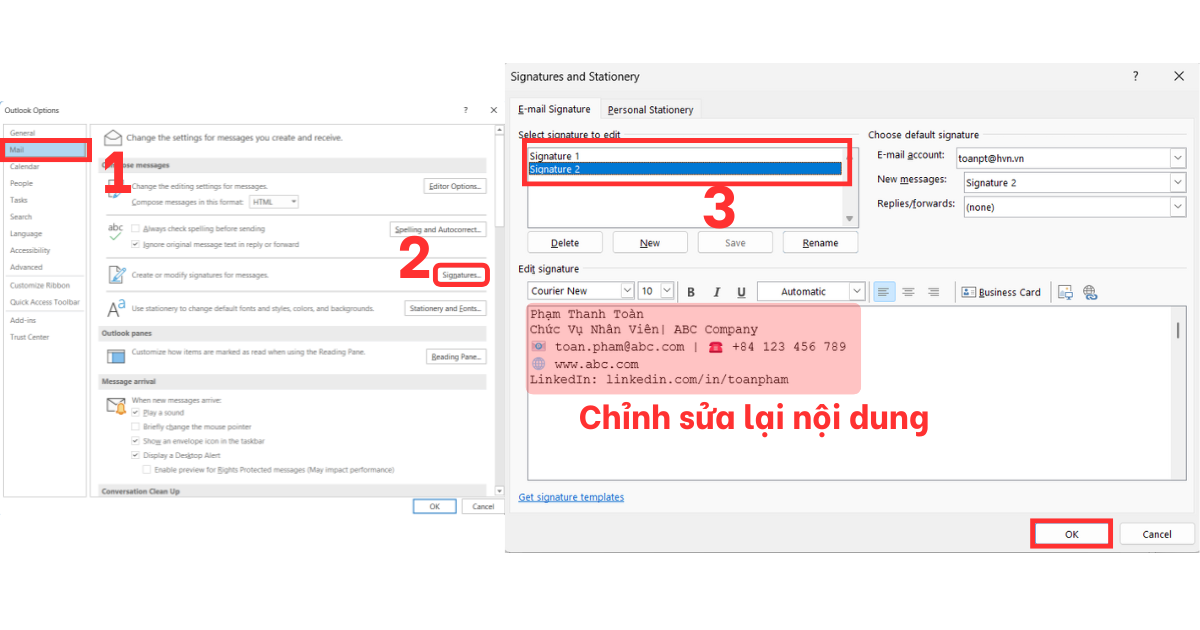Click the Insert Hyperlink globe icon
Viewport: 1200px width, 630px height.
point(1090,291)
